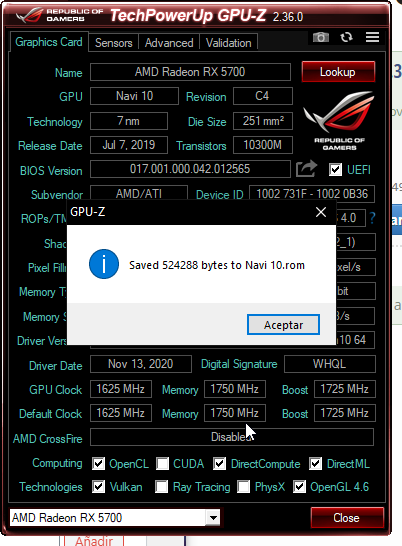Click the Lookup button
Screen dimensions: 402x546
pos(338,72)
